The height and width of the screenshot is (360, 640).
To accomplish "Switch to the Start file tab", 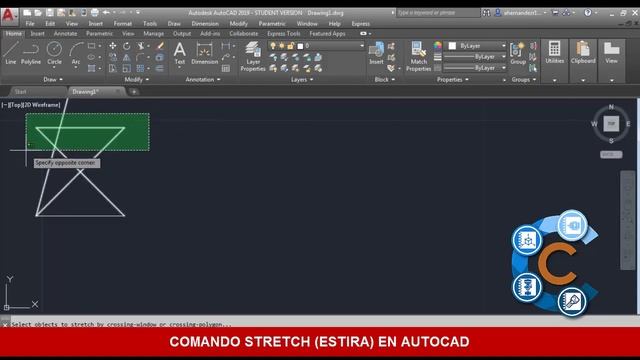I will pyautogui.click(x=20, y=92).
